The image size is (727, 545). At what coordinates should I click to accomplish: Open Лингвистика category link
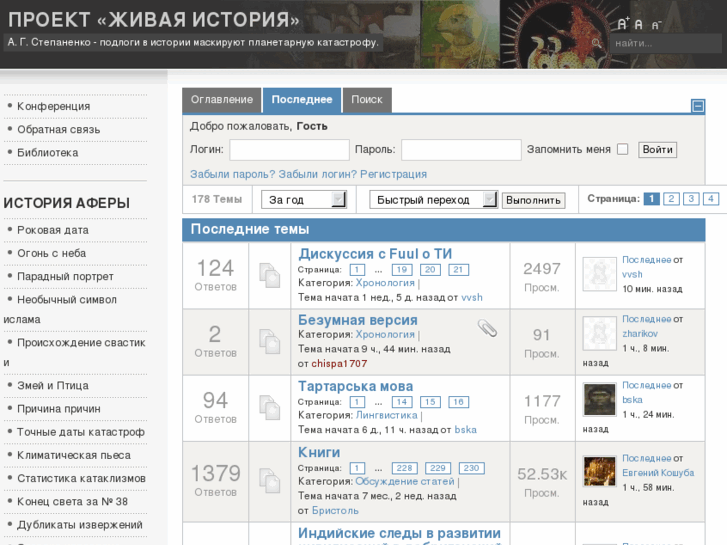pos(387,415)
